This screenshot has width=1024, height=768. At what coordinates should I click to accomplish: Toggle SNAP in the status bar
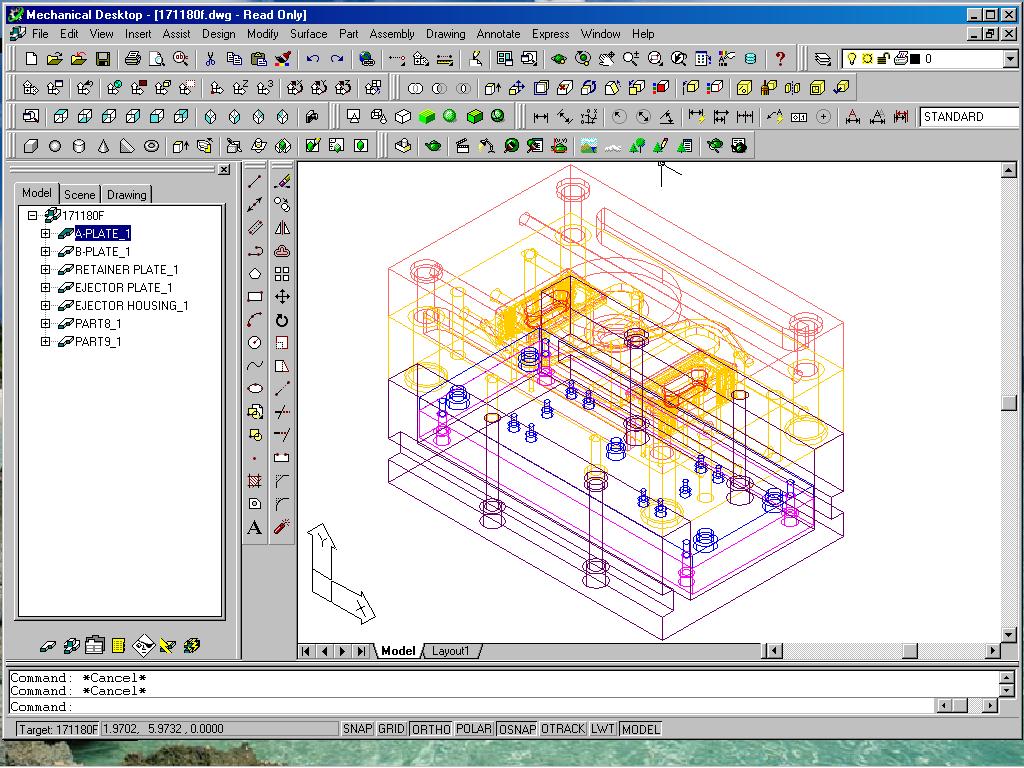pos(357,729)
